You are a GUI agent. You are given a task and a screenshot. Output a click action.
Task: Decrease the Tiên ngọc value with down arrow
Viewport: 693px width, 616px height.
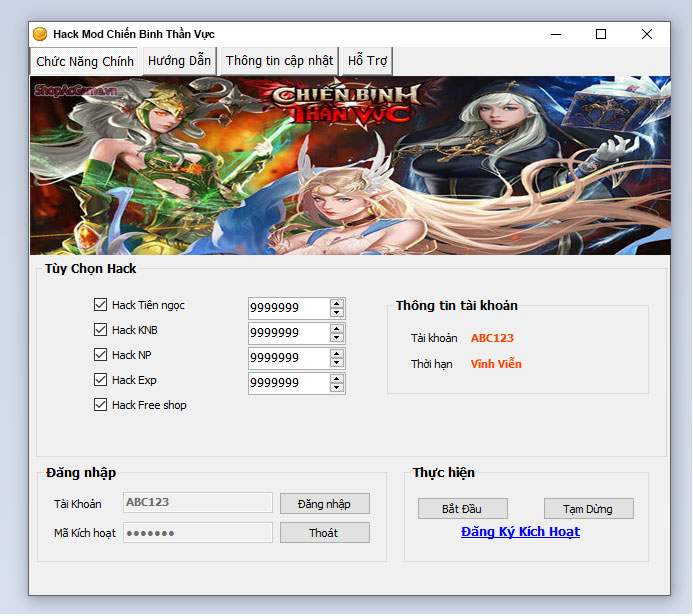pos(337,312)
